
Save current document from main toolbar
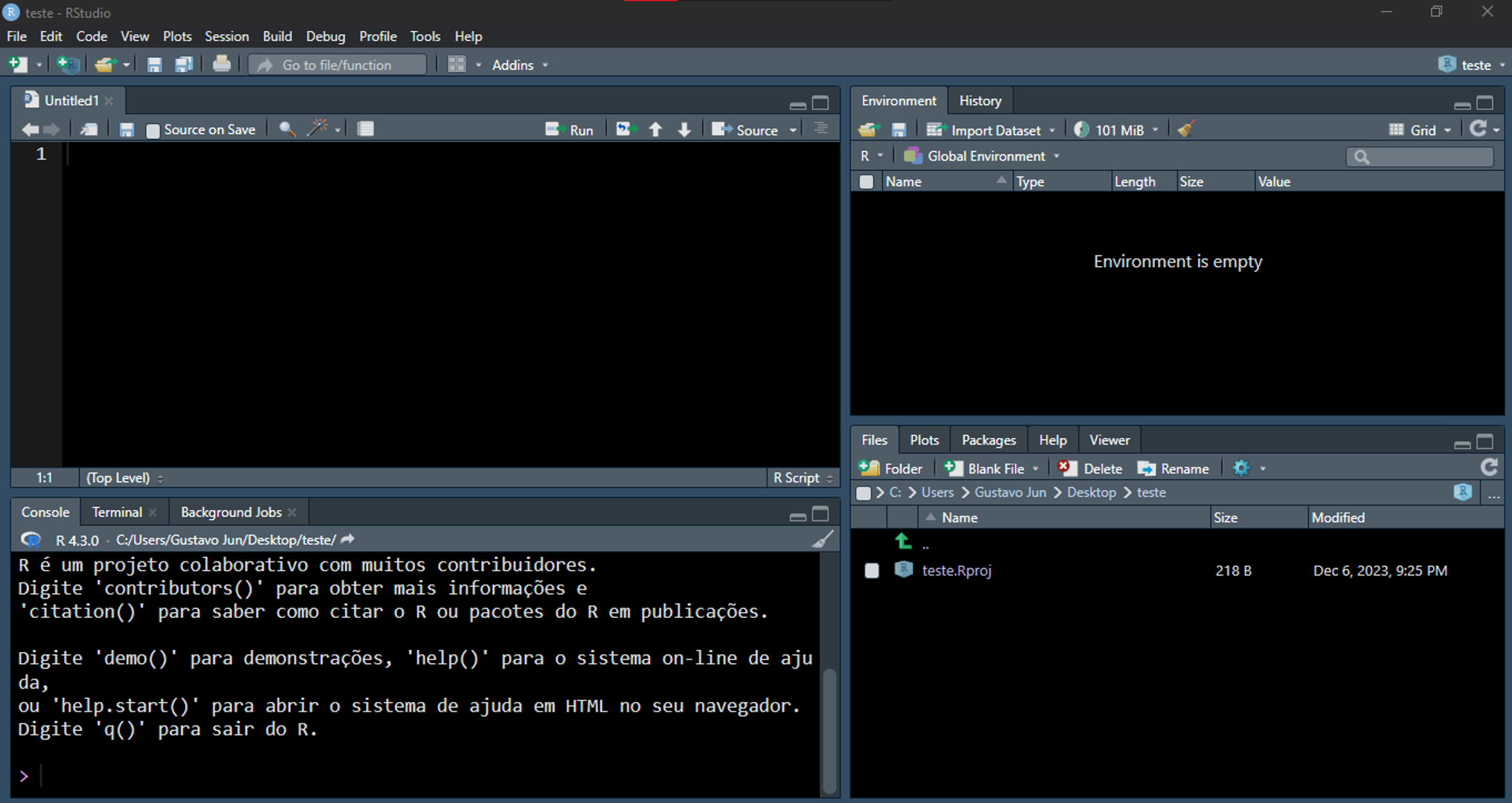tap(154, 65)
